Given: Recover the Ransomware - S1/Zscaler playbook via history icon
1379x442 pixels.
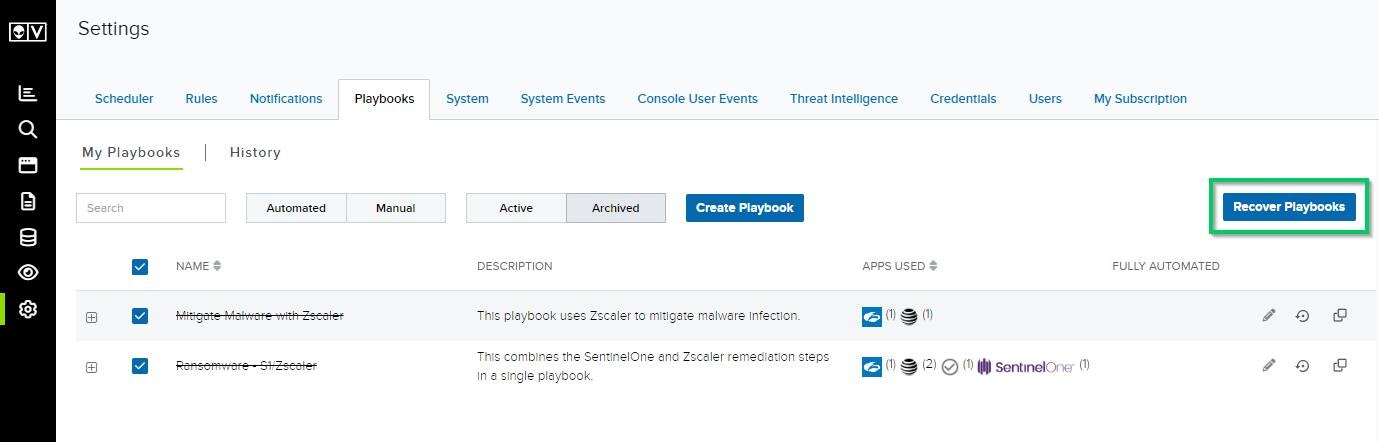Looking at the screenshot, I should (x=1302, y=366).
